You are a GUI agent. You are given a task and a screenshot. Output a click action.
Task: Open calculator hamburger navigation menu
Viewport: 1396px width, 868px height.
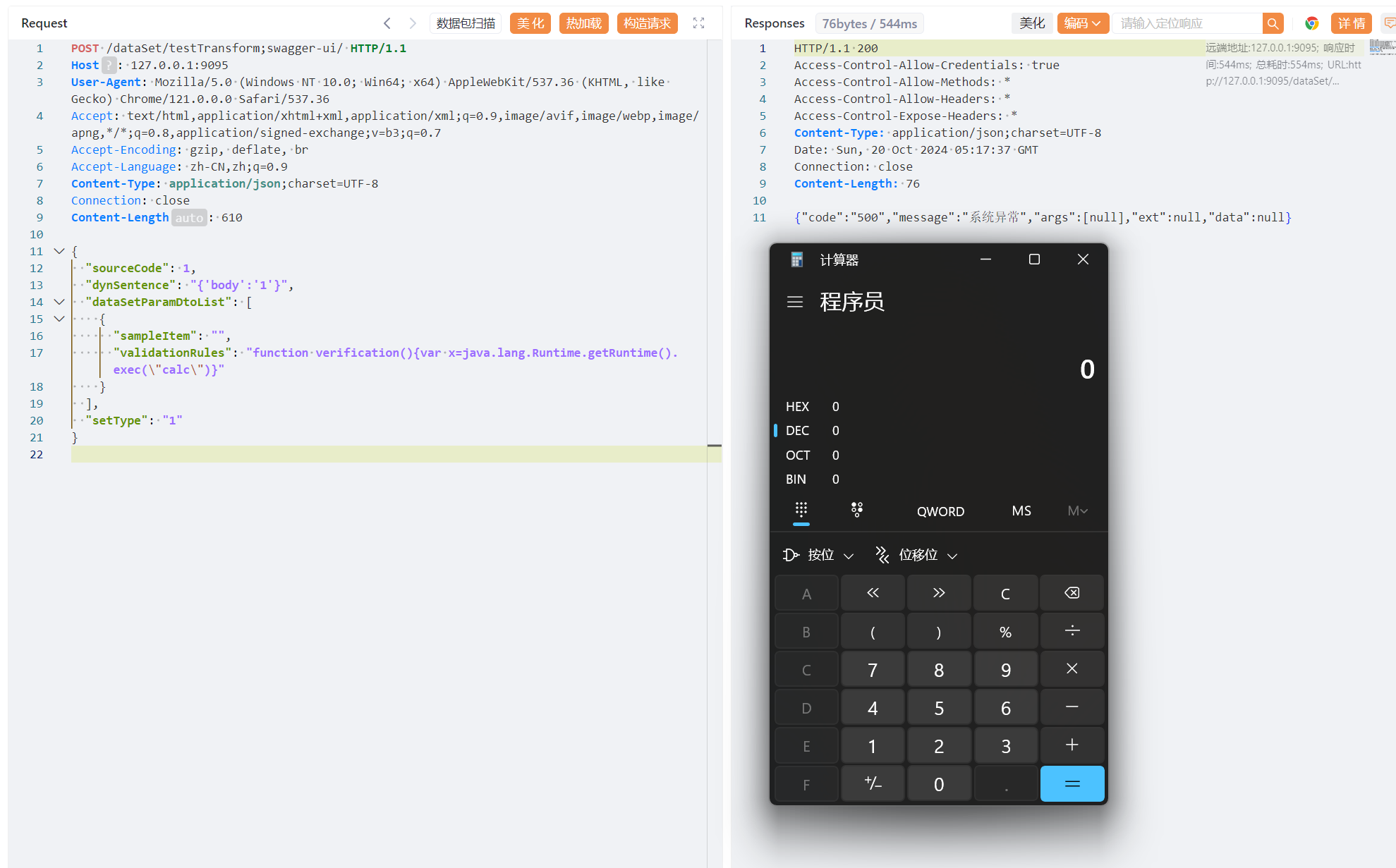(x=795, y=302)
